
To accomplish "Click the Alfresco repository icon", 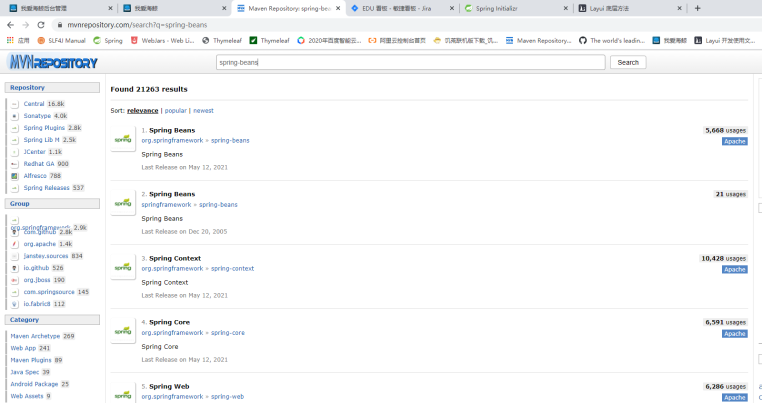I will (x=15, y=176).
